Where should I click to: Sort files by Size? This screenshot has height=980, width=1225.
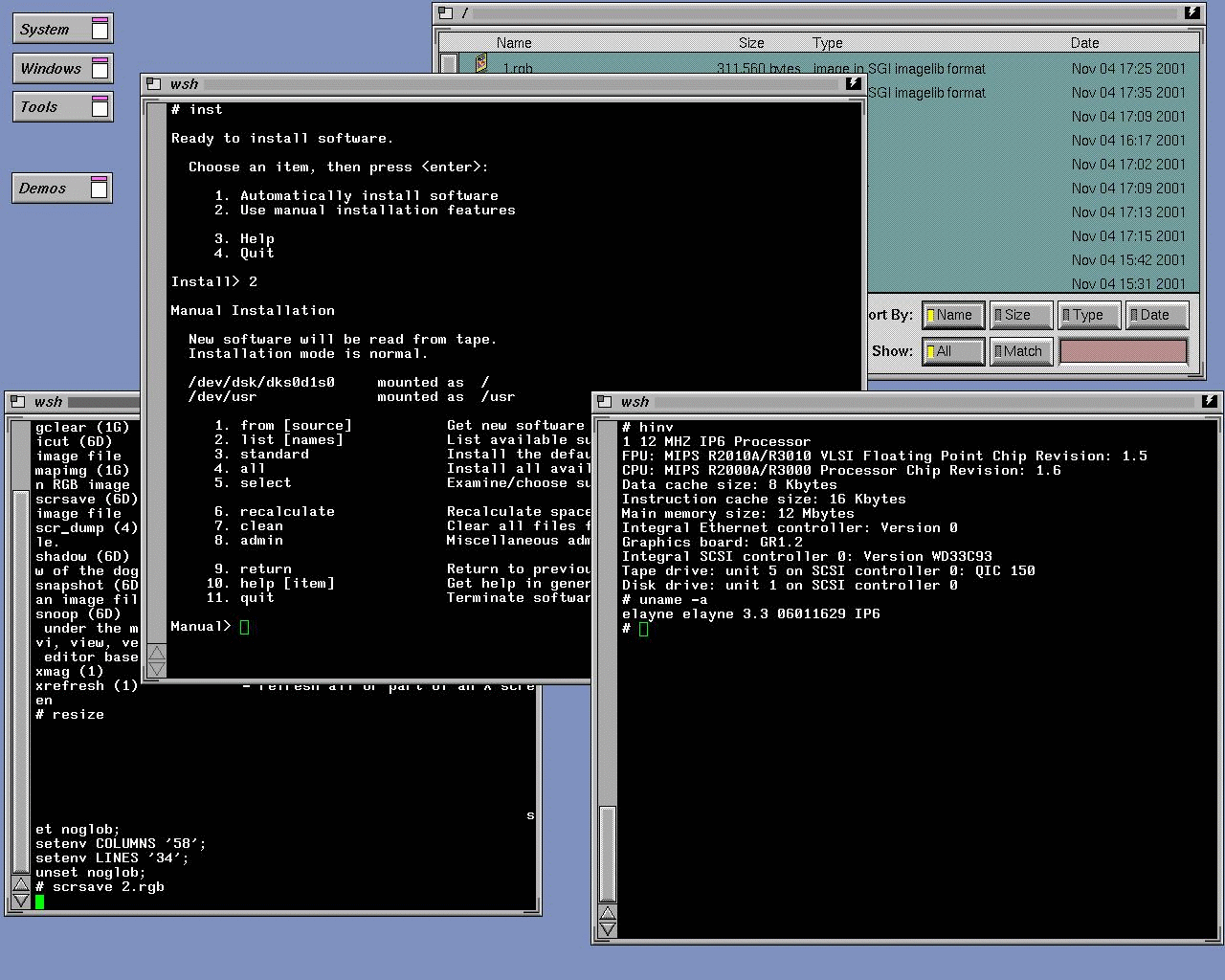click(1020, 315)
